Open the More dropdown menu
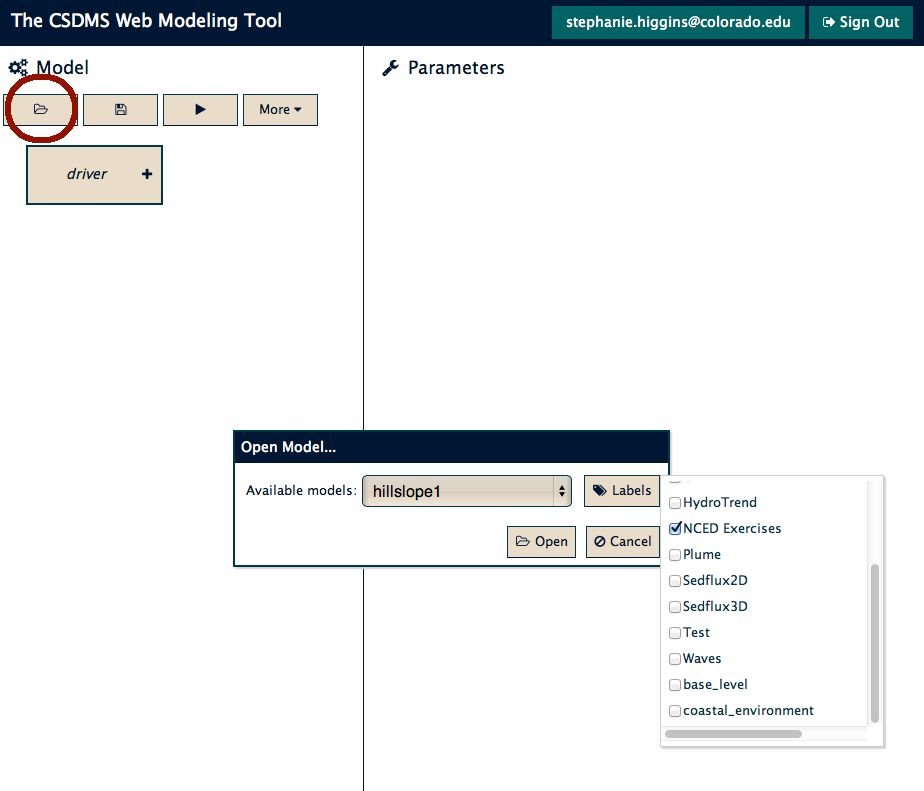 coord(280,110)
